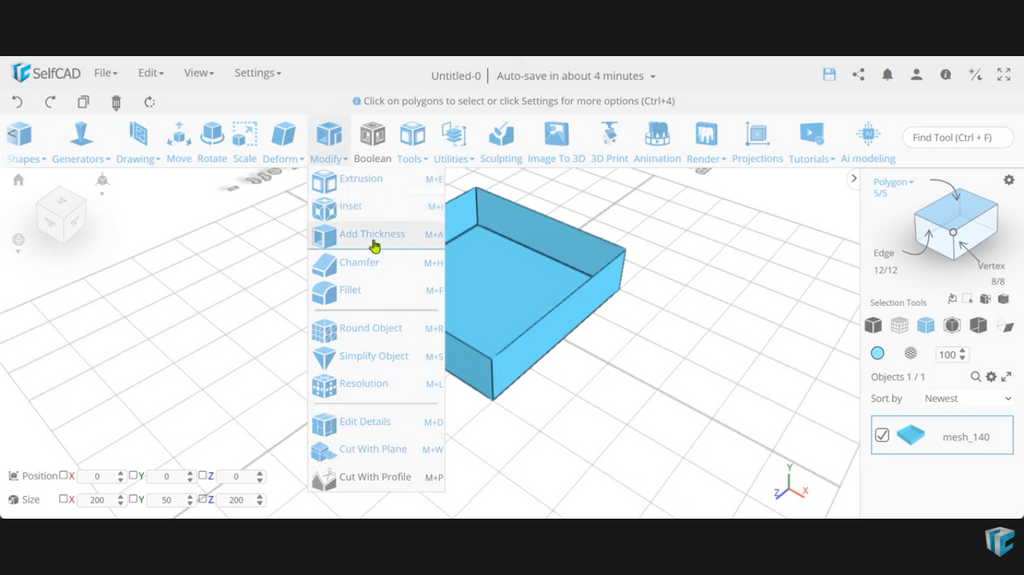Click the Reset rotate icon
Image resolution: width=1024 pixels, height=575 pixels.
coord(150,102)
